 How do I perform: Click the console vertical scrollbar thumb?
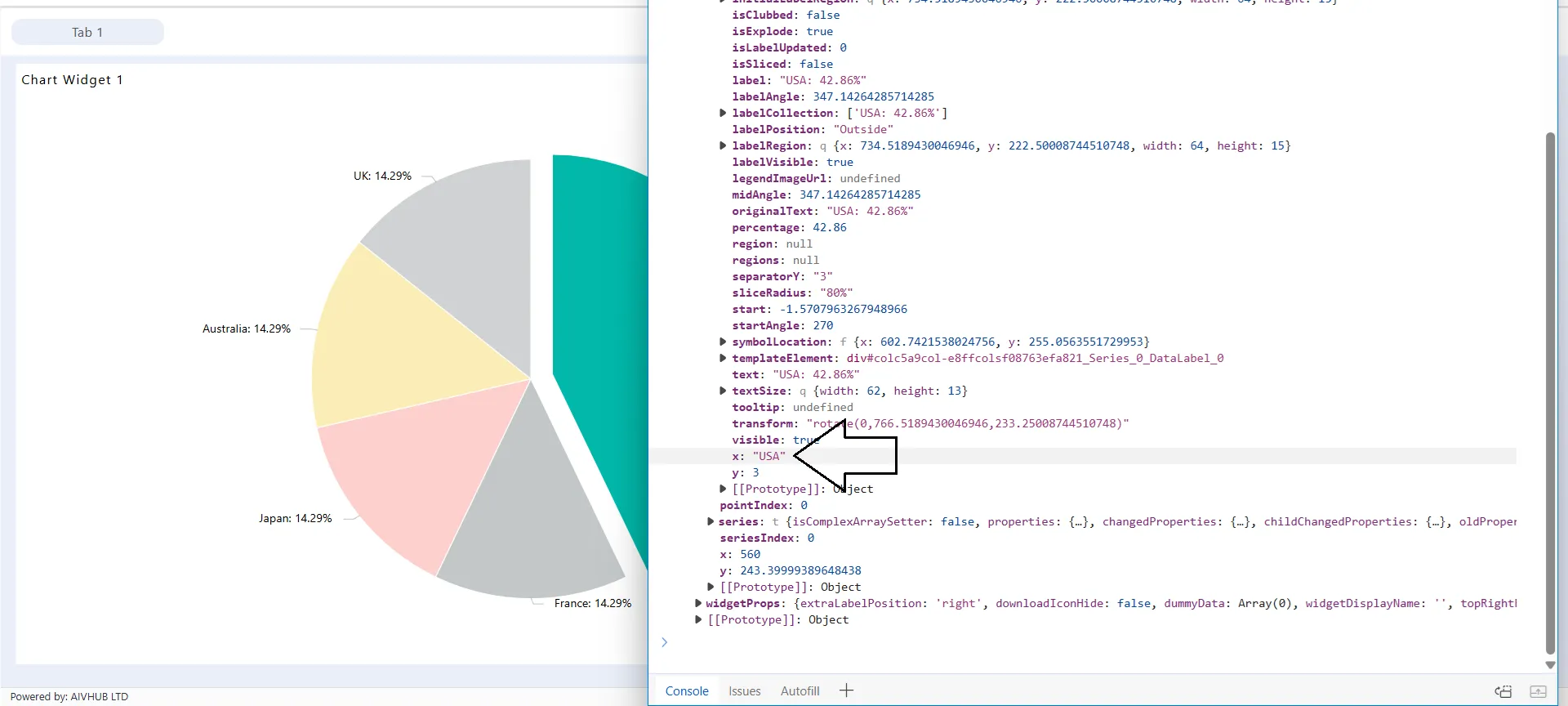tap(1550, 392)
